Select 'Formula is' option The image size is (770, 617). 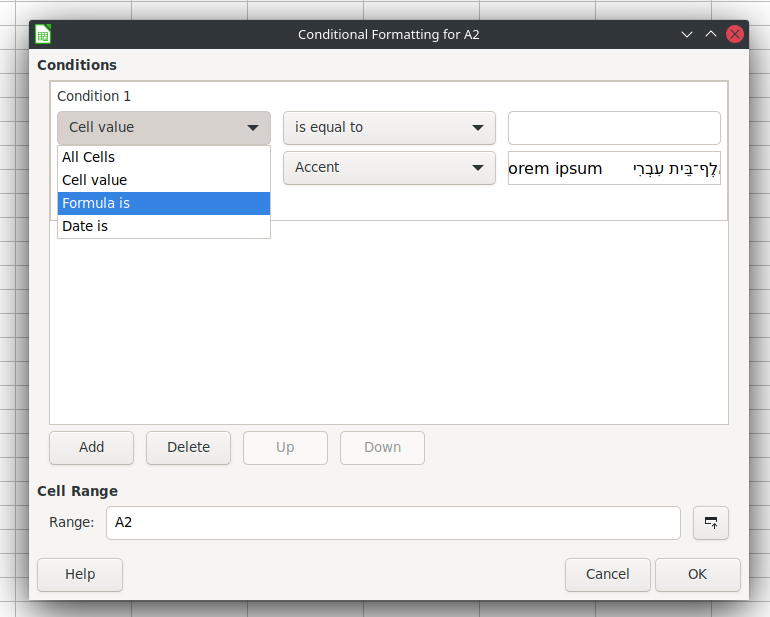[164, 203]
